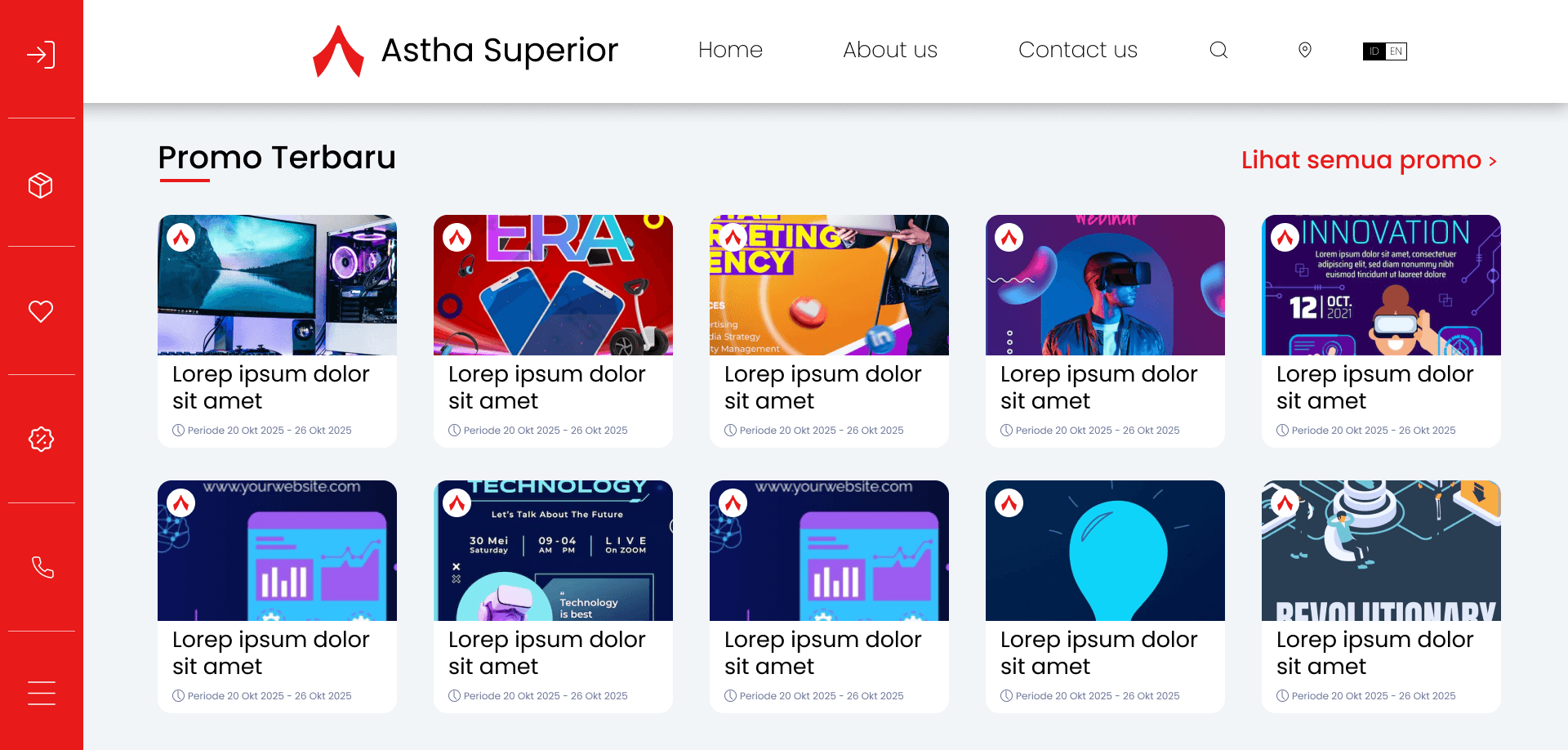Screen dimensions: 1568x750
Task: Click the phone icon in sidebar
Action: [42, 567]
